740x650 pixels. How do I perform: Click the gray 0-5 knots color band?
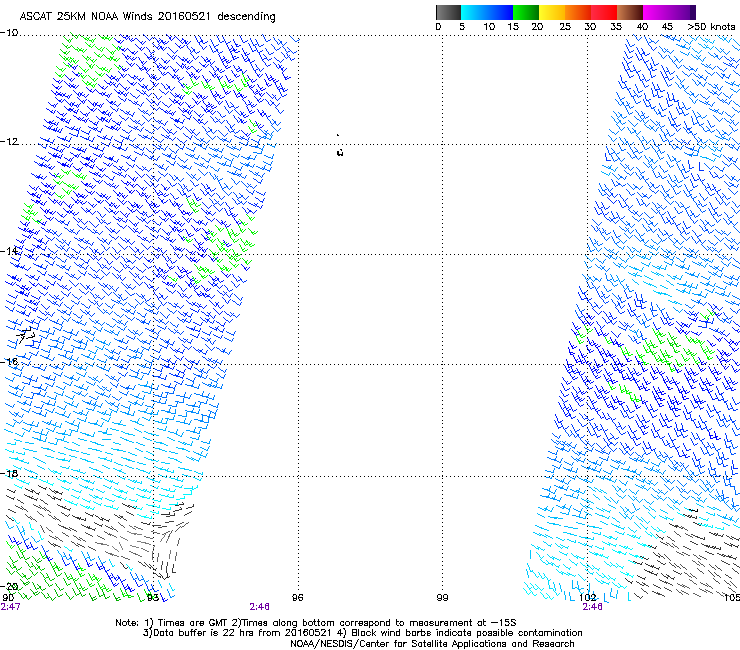tap(448, 12)
